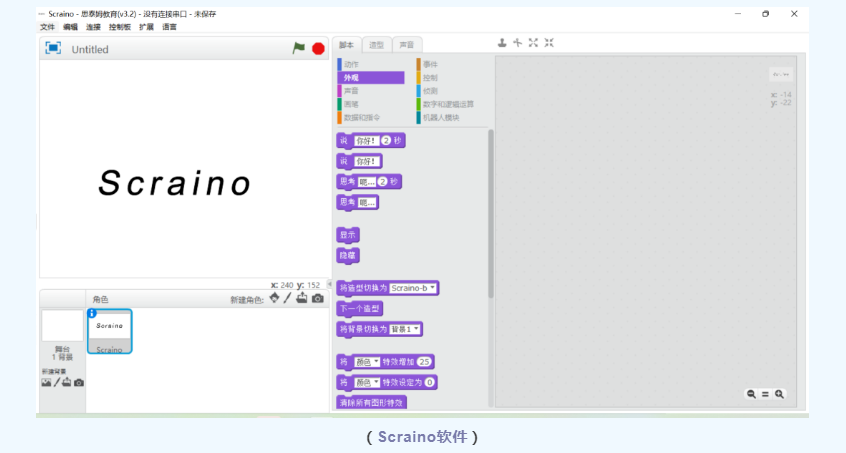846x453 pixels.
Task: Click the 0 value in 特效设定为 block
Action: (x=429, y=382)
